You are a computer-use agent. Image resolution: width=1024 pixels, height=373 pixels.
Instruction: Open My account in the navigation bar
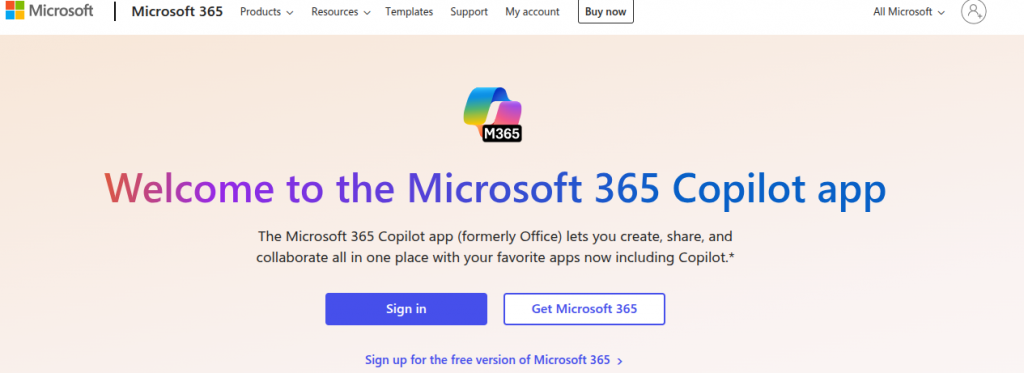[x=532, y=12]
